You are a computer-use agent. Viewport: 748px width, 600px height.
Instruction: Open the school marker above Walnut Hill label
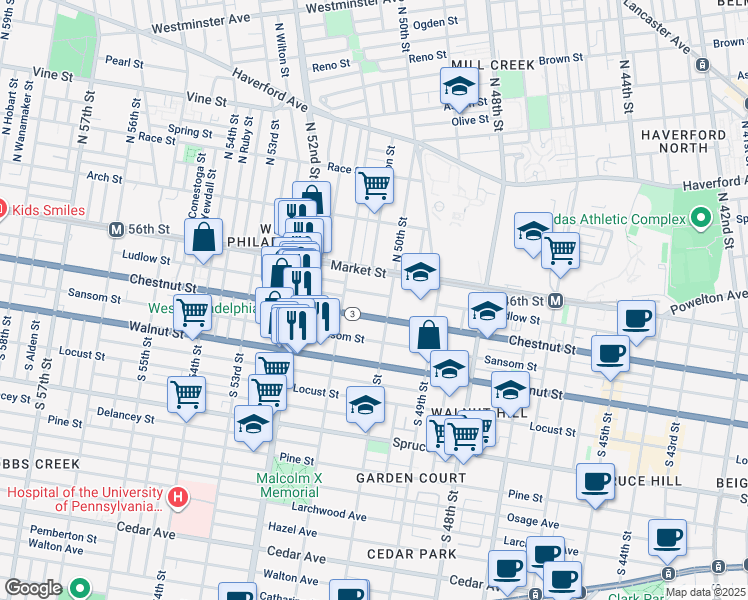[x=510, y=391]
